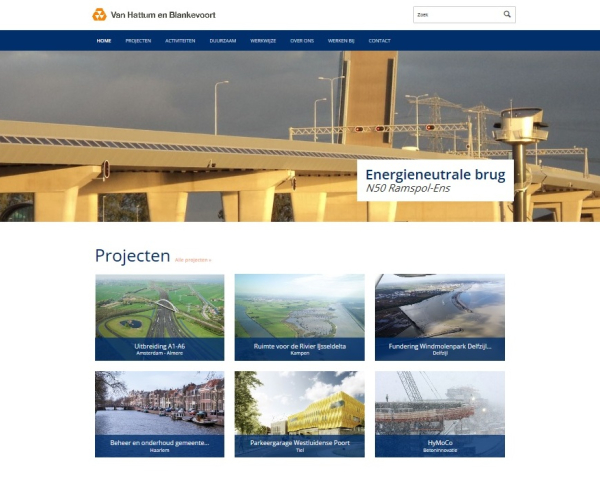This screenshot has height=480, width=600.
Task: Open the Werkwijze page
Action: [x=263, y=41]
